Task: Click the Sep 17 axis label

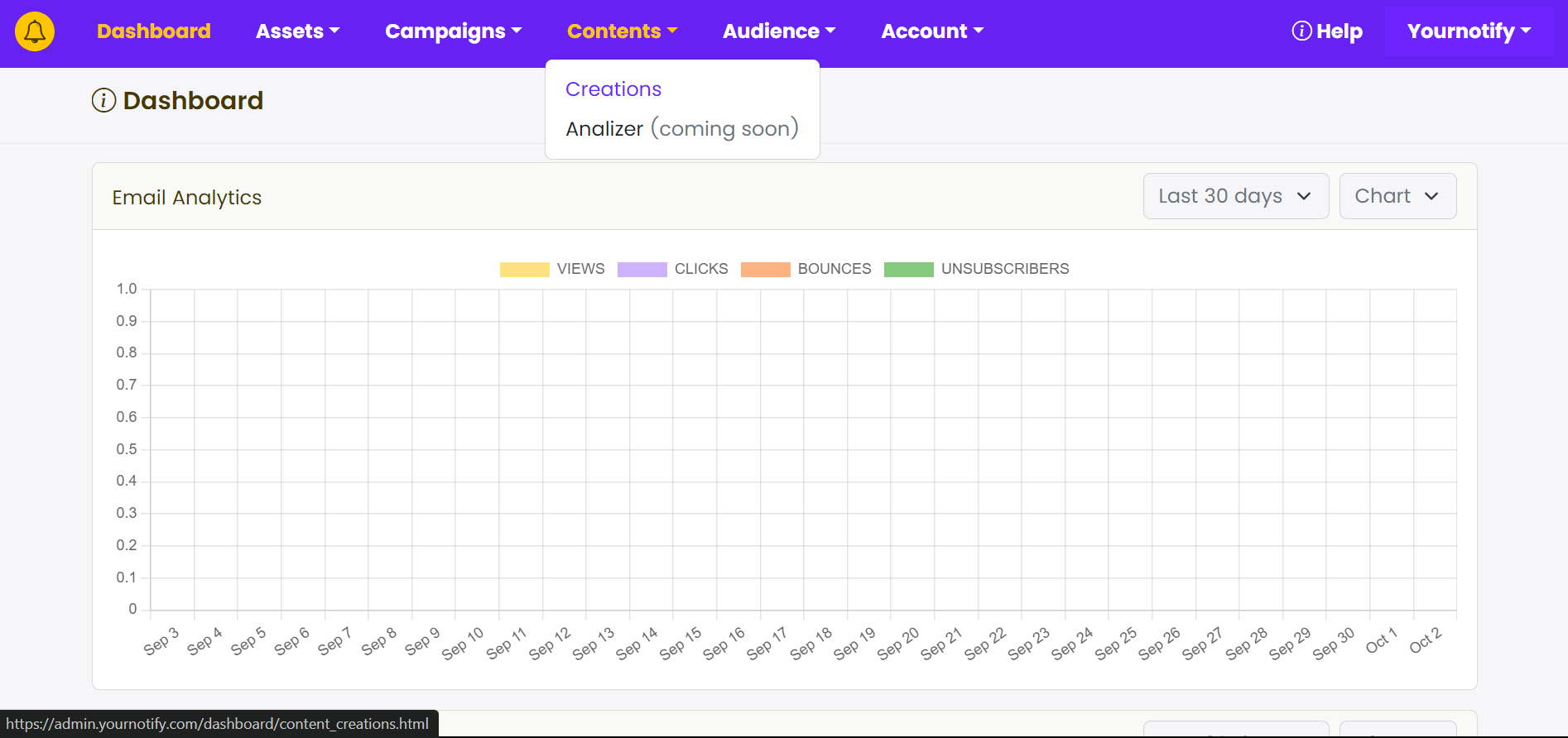Action: (767, 644)
